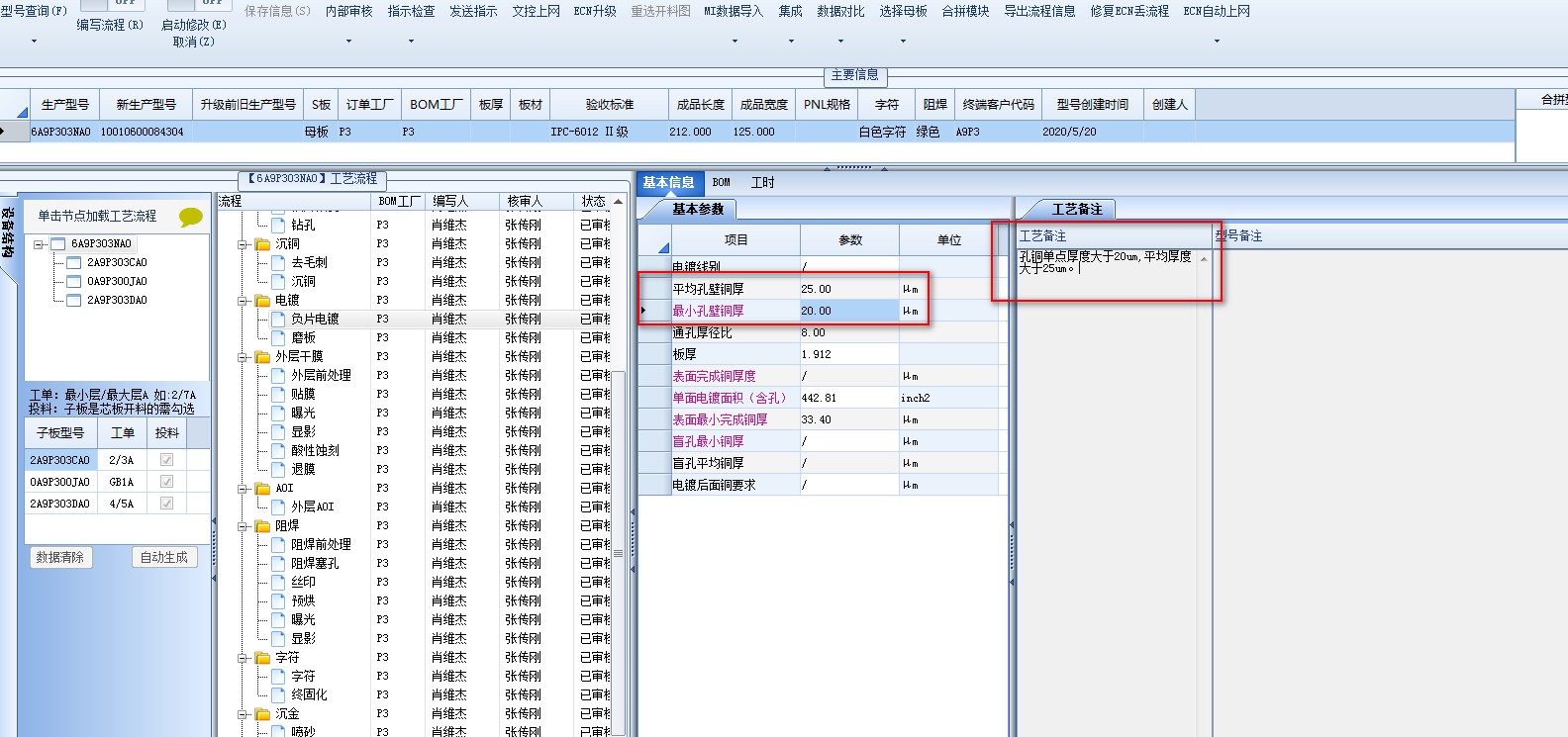1568x737 pixels.
Task: Click 发送指示 in the toolbar
Action: coord(473,12)
